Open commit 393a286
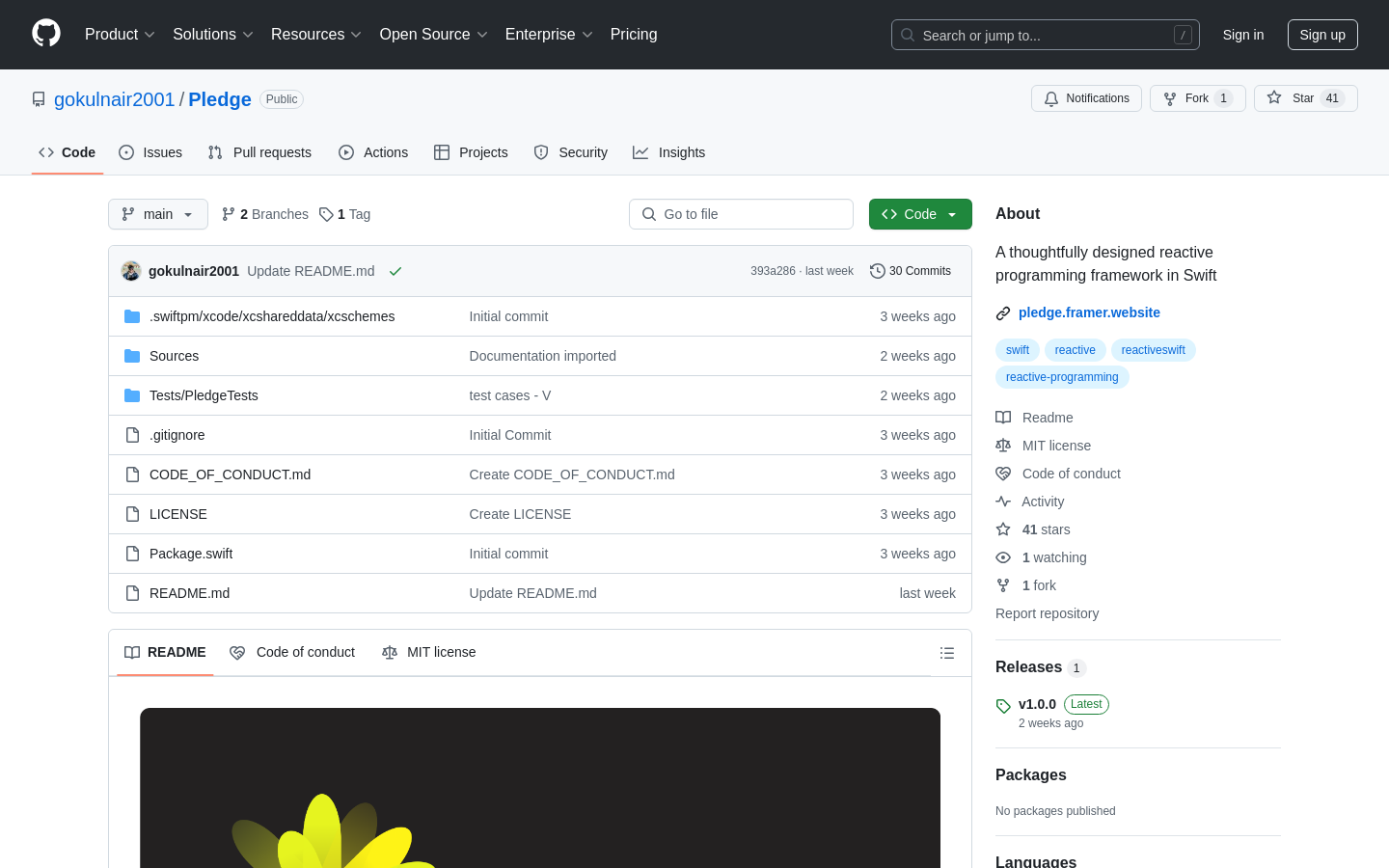This screenshot has width=1389, height=868. point(773,271)
